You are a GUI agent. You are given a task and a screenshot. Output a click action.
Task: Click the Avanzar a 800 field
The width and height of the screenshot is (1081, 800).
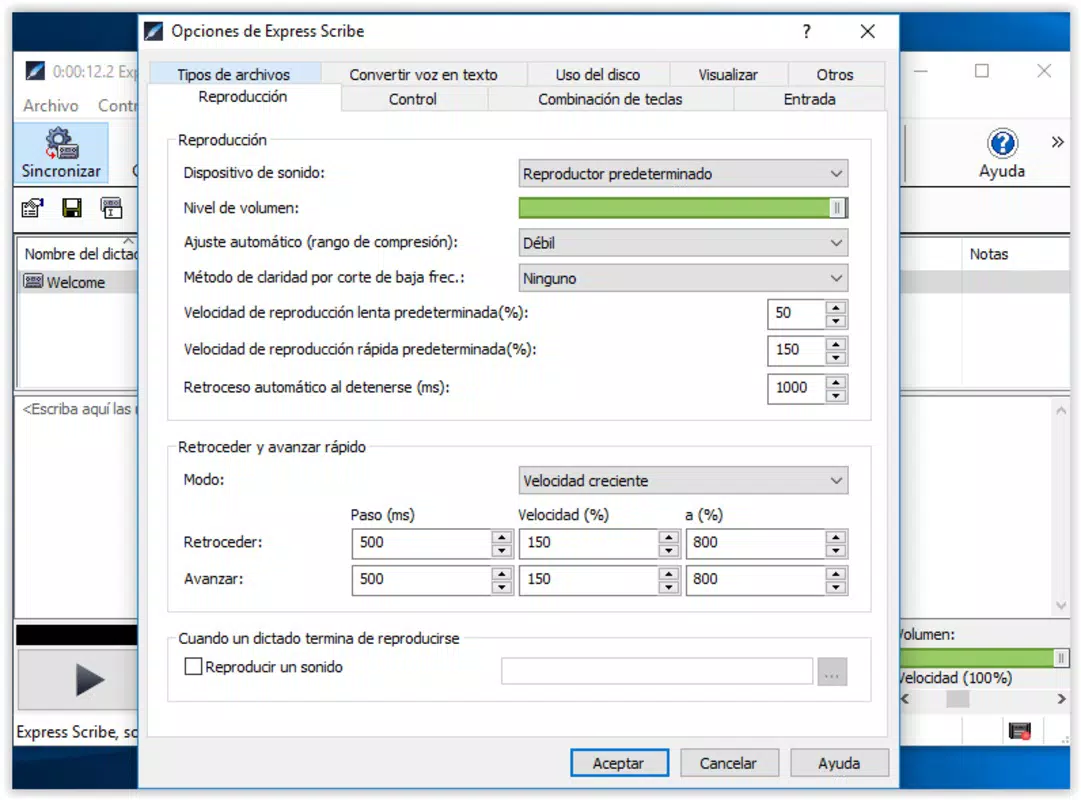756,579
